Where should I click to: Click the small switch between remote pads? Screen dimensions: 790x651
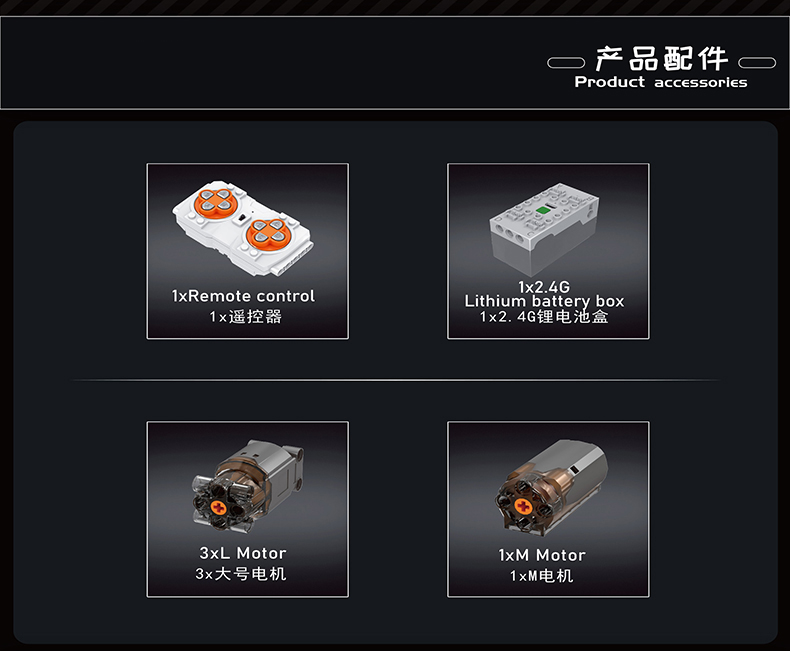point(242,218)
